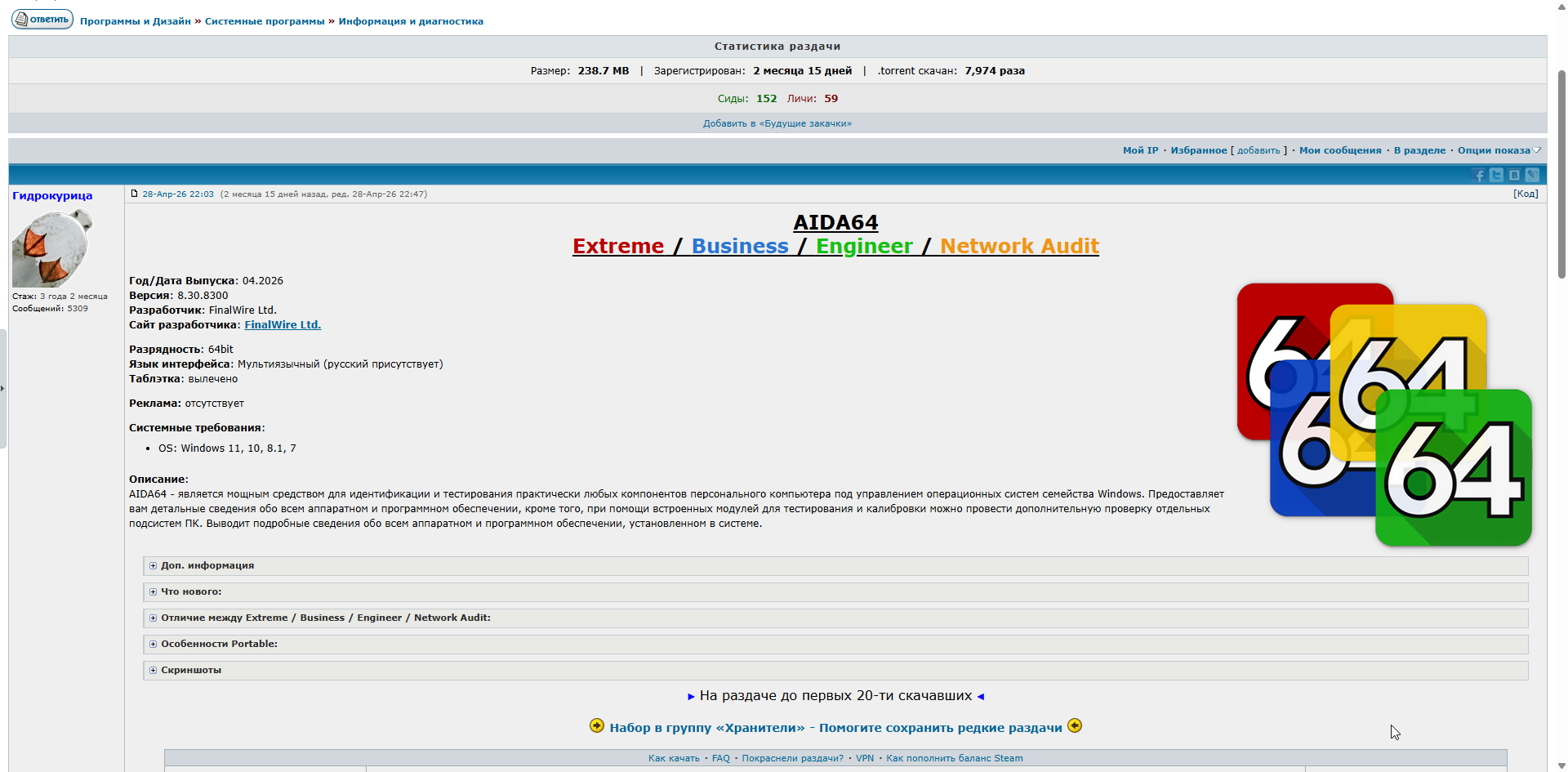Image resolution: width=1568 pixels, height=772 pixels.
Task: Click the orange «Network Audit» heading text
Action: (1019, 246)
